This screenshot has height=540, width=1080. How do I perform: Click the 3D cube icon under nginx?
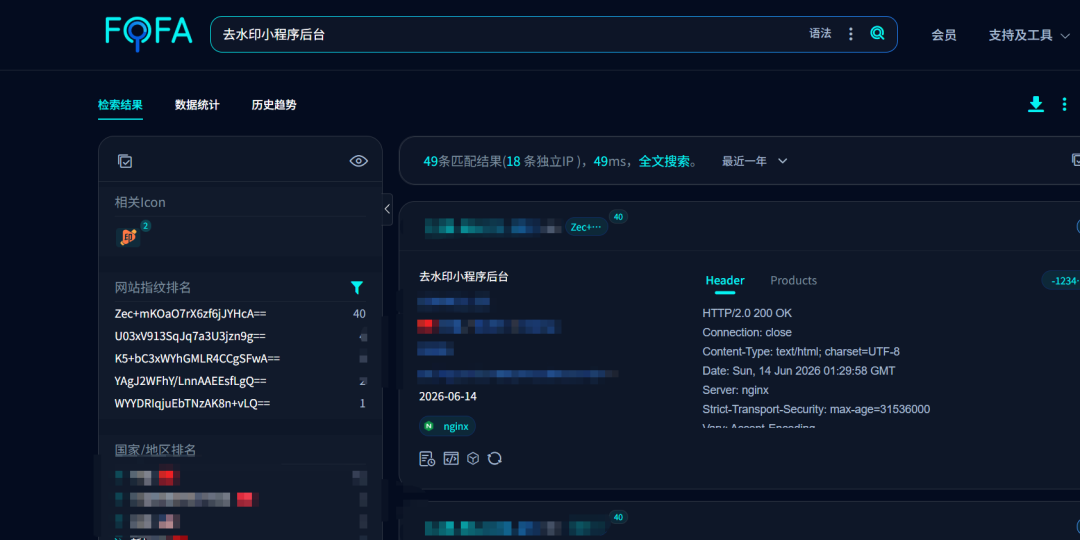[472, 459]
